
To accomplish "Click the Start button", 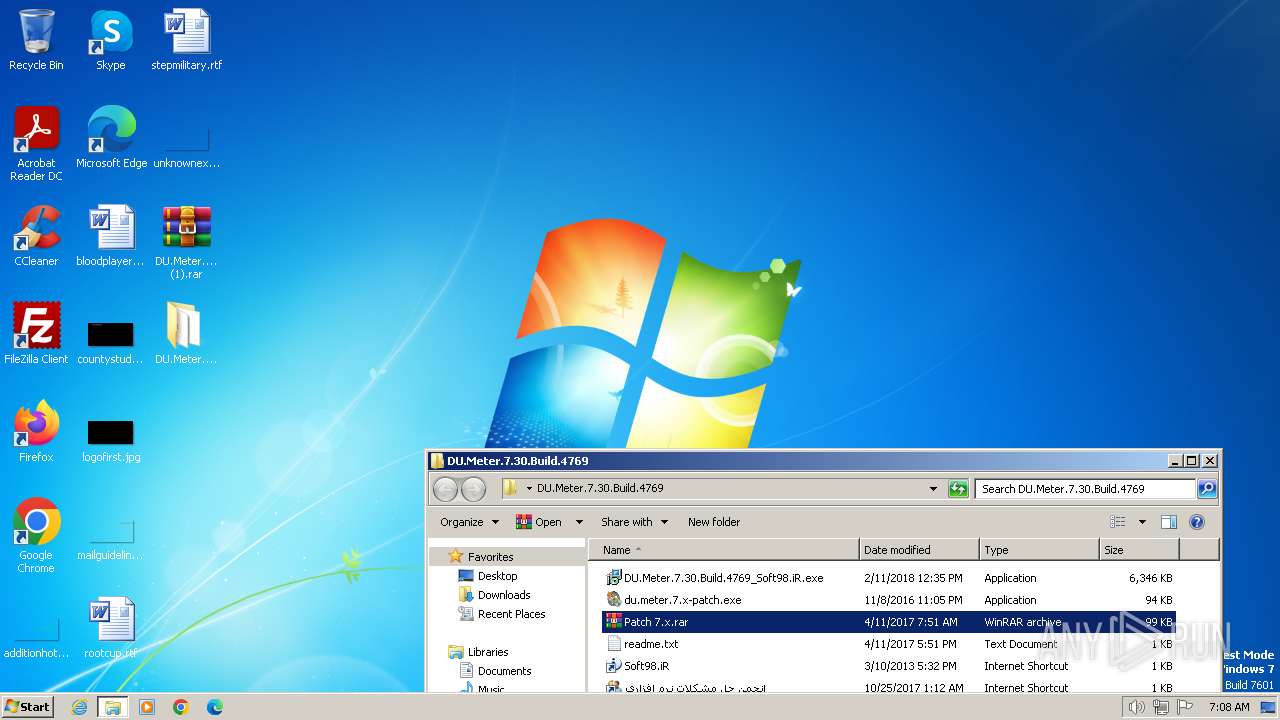I will [27, 706].
